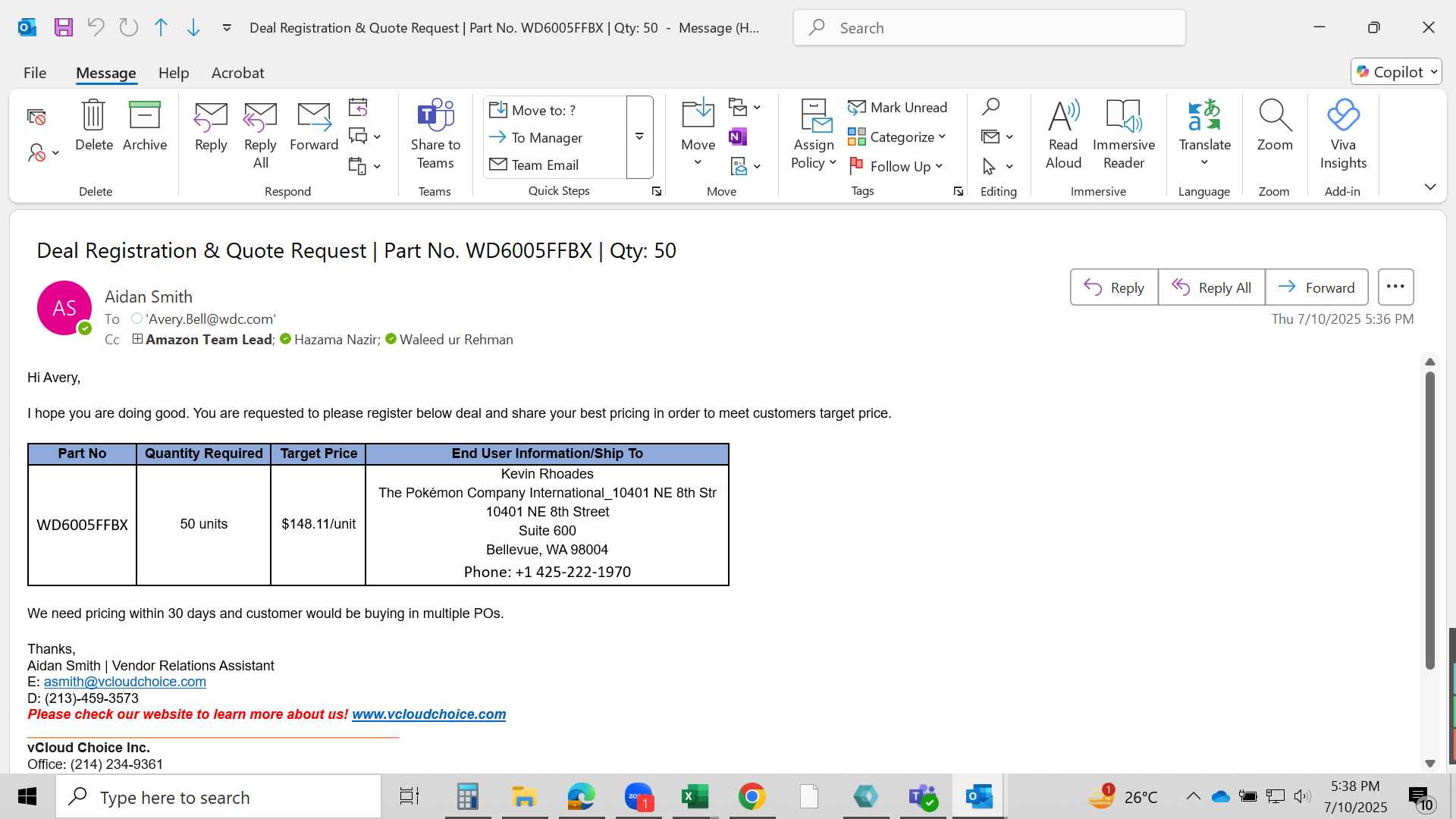Image resolution: width=1456 pixels, height=819 pixels.
Task: Click table cell WD6005FFBX
Action: 82,525
